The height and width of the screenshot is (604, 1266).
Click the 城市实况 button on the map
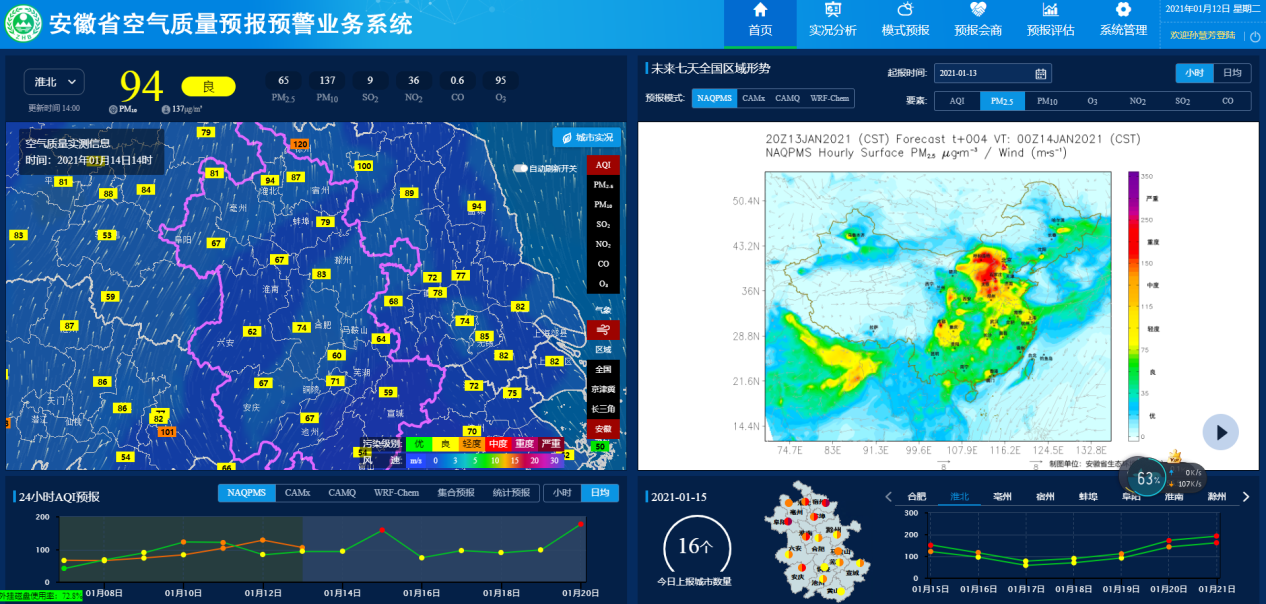coord(586,137)
